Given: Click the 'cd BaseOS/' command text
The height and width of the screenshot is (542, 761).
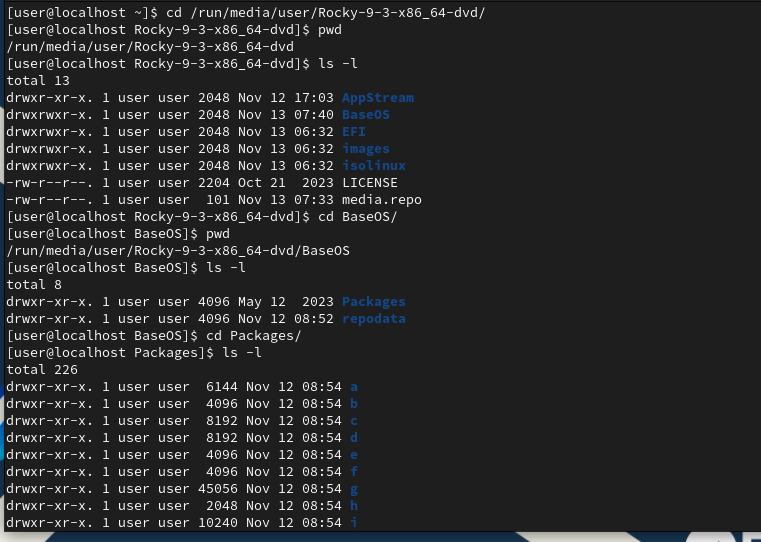Looking at the screenshot, I should click(358, 217).
